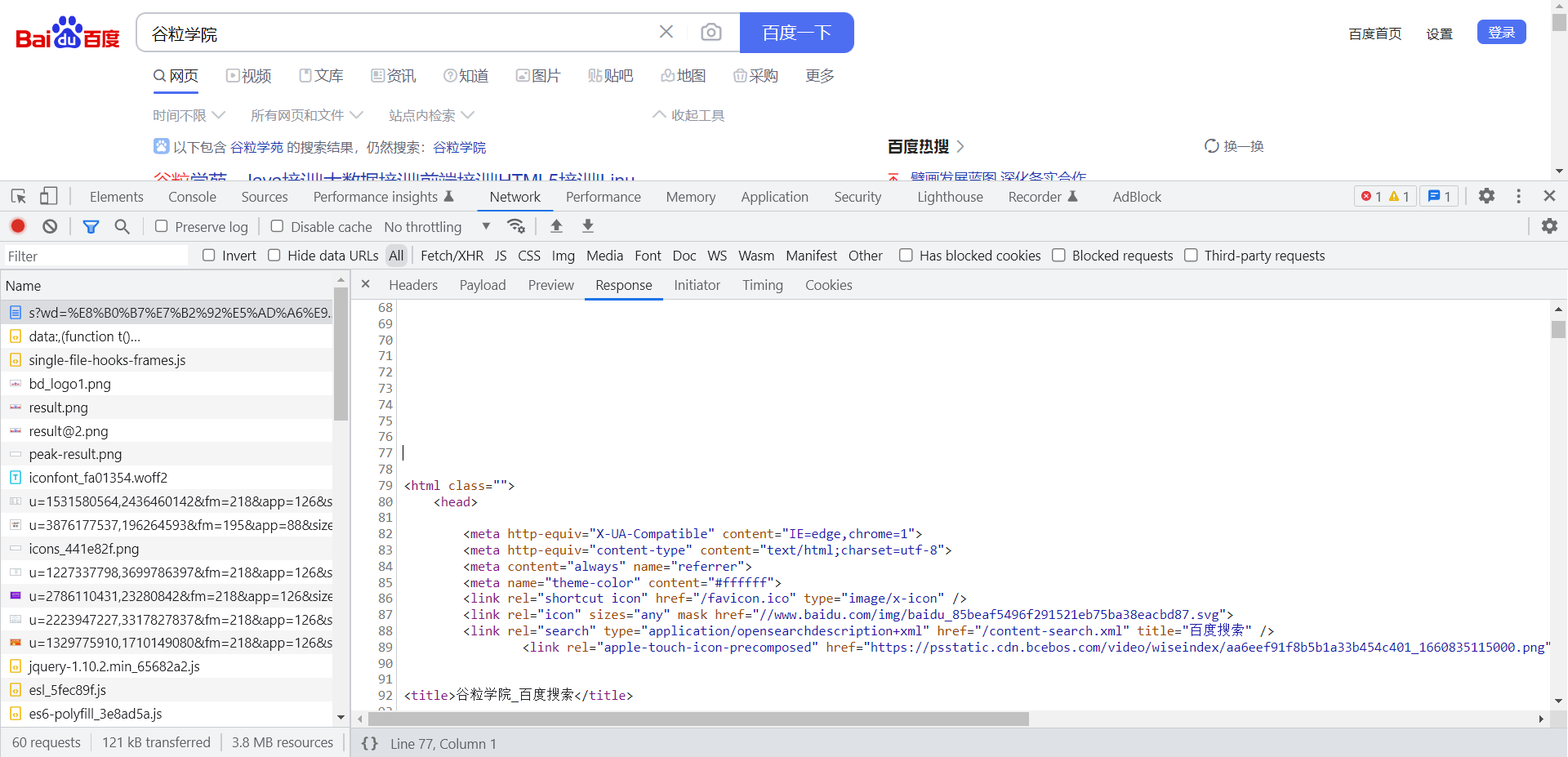Select jquery-1.10.2.min_65682a2.js request
The height and width of the screenshot is (757, 1568).
click(167, 666)
